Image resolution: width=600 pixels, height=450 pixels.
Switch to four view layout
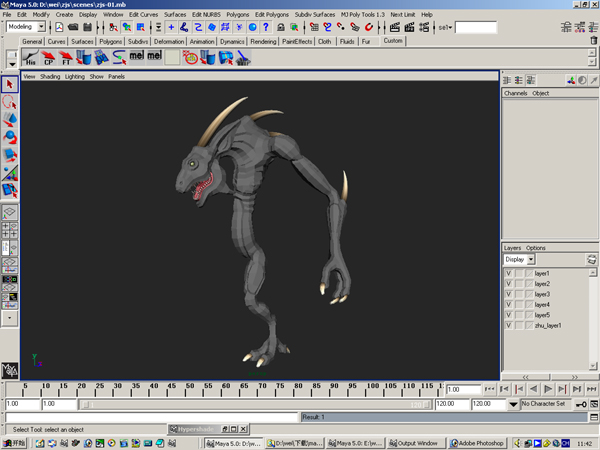(x=10, y=230)
